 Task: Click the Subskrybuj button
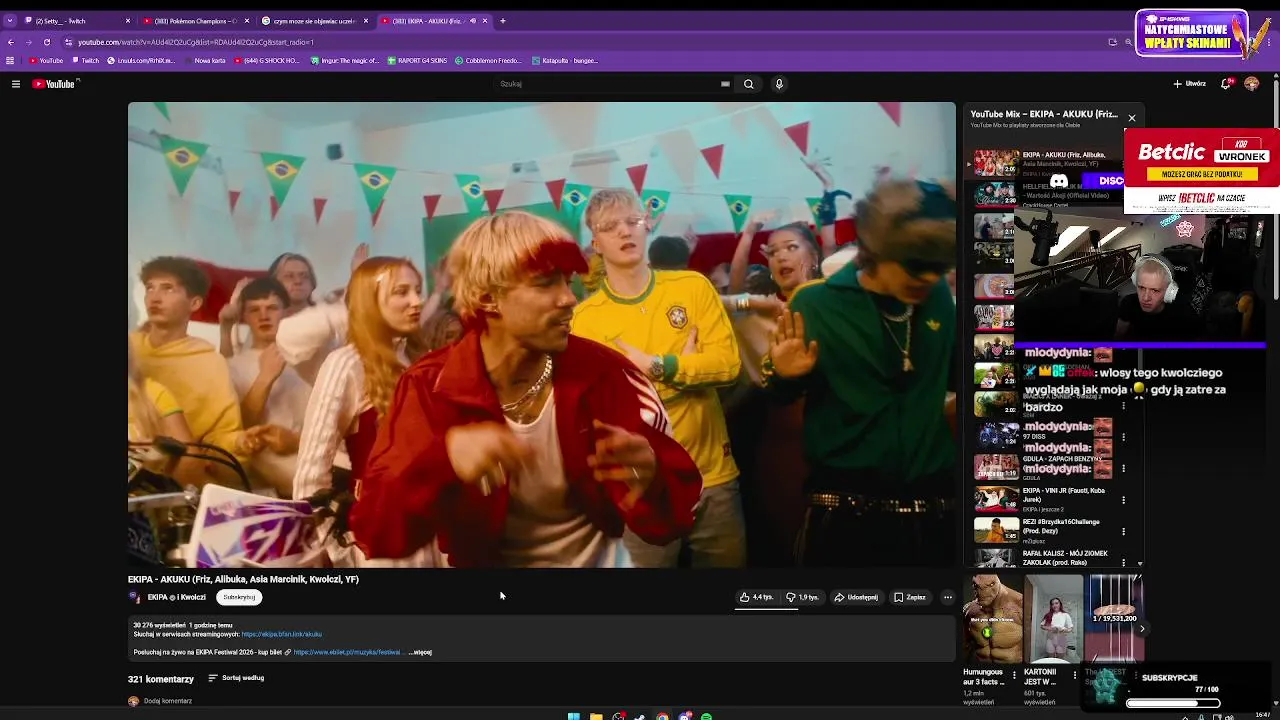[x=239, y=597]
